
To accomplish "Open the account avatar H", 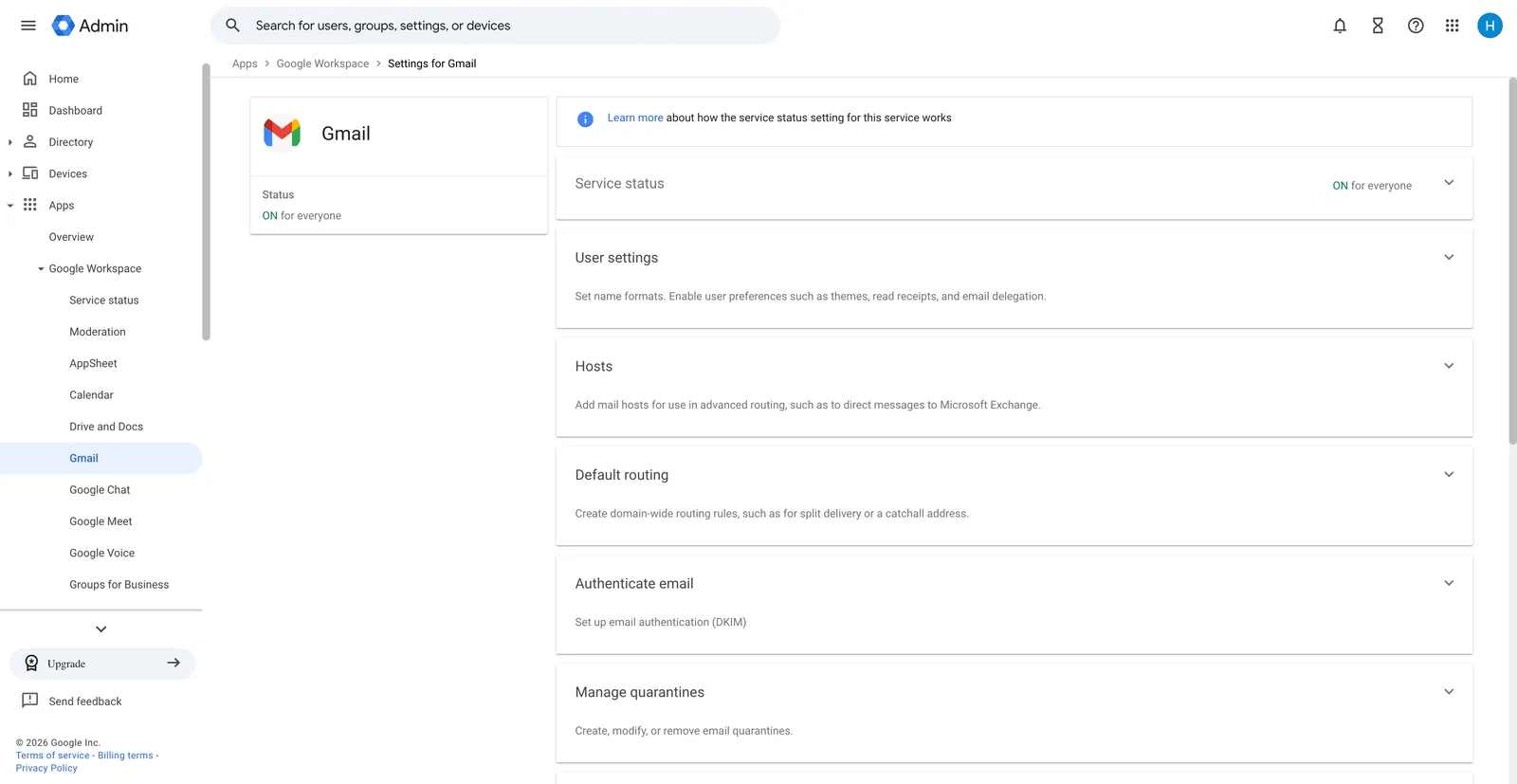I will [1490, 26].
